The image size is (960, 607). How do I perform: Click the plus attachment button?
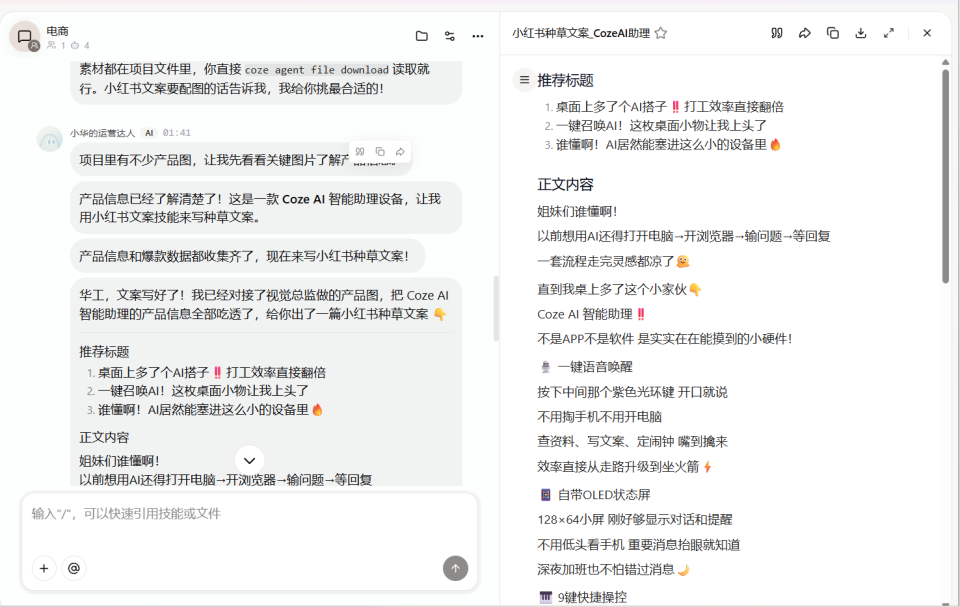pyautogui.click(x=44, y=568)
